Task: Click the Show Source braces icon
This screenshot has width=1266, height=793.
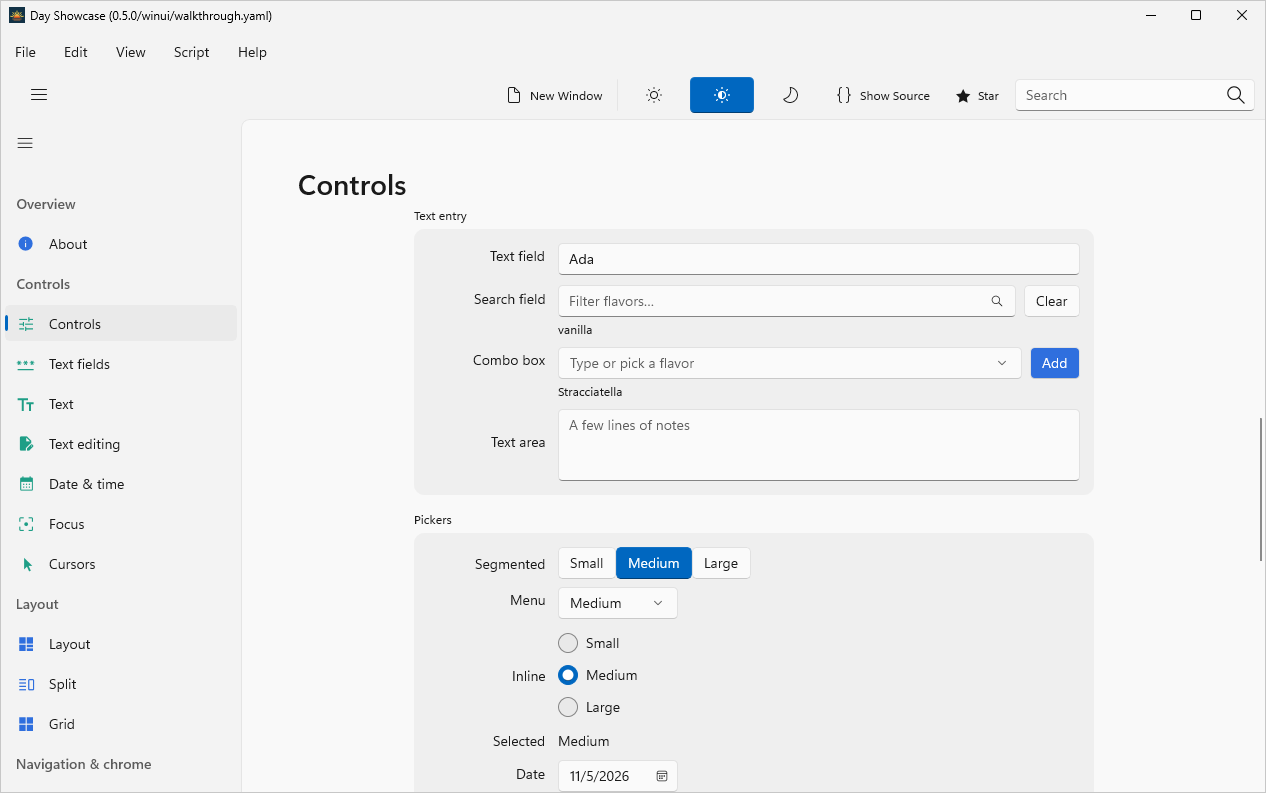Action: 844,95
